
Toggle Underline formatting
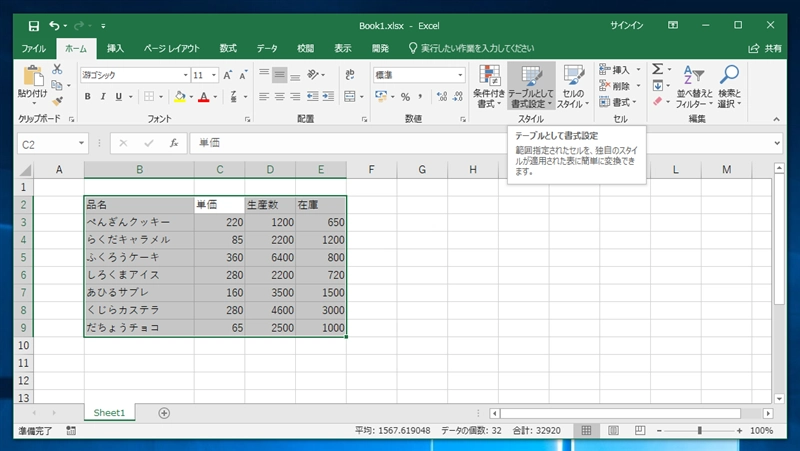(x=119, y=96)
